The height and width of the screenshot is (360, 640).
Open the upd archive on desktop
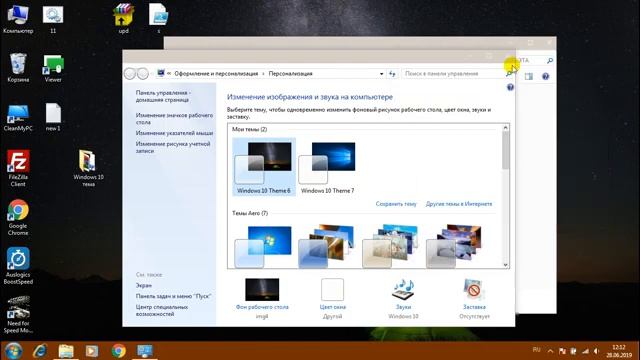(123, 19)
